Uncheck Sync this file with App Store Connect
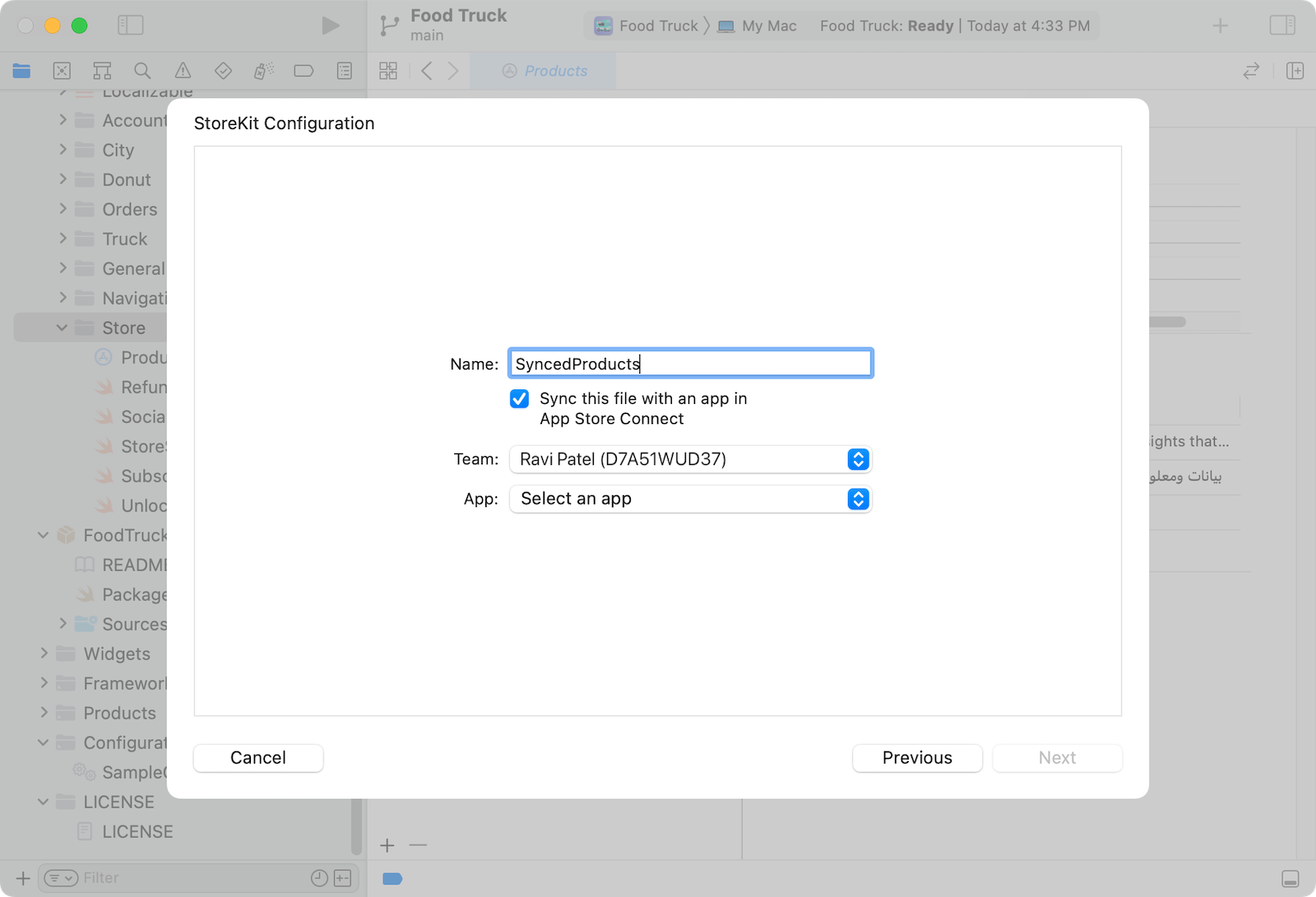 pyautogui.click(x=519, y=399)
